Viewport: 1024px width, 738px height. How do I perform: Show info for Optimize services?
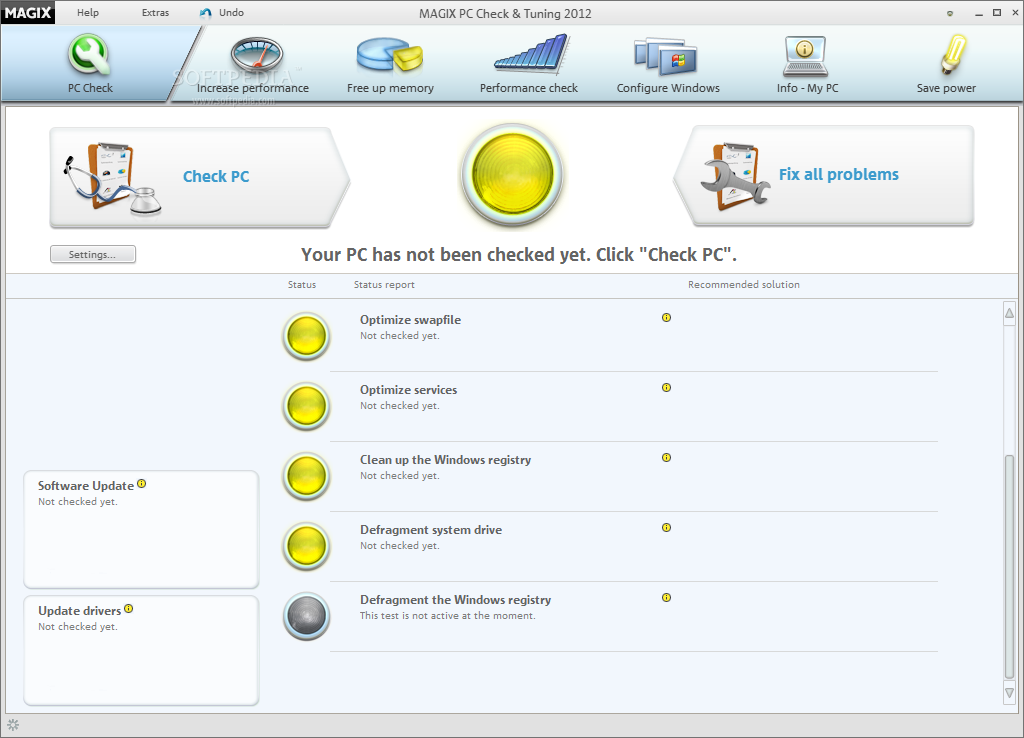click(x=666, y=387)
